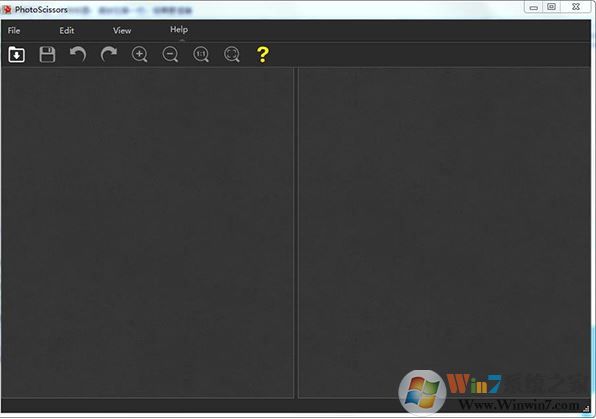Redo with the forward arrow icon
This screenshot has width=596, height=419.
109,54
